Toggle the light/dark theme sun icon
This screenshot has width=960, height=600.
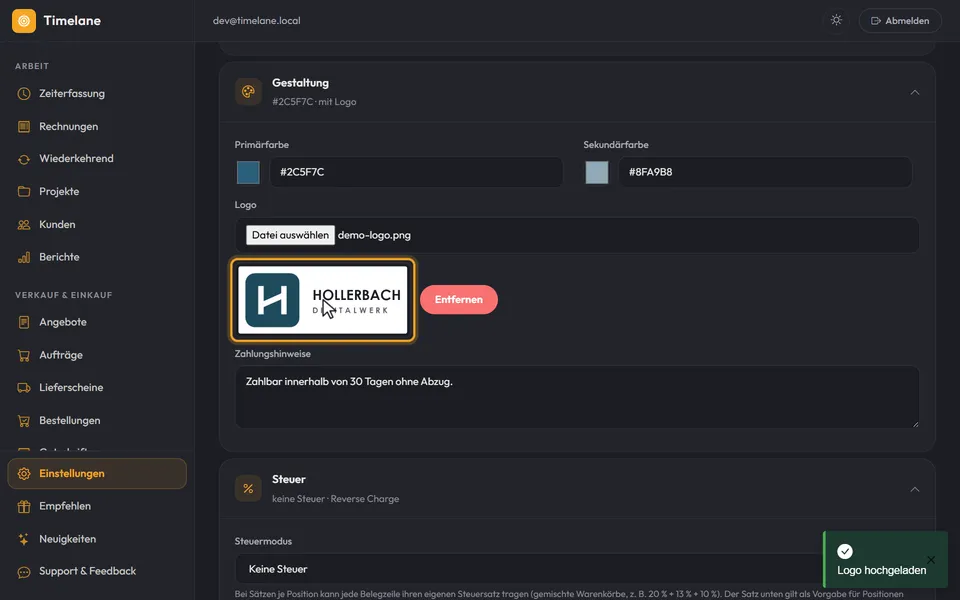pos(836,20)
